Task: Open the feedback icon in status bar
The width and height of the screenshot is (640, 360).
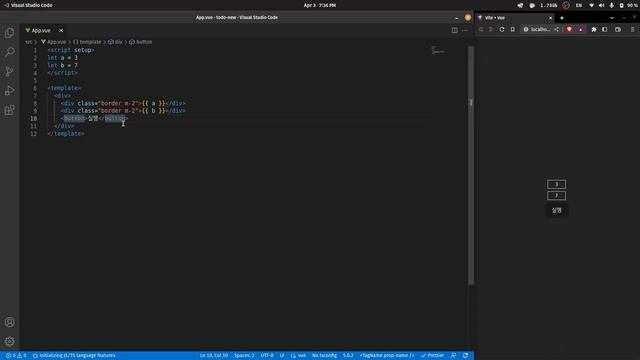Action: point(453,356)
